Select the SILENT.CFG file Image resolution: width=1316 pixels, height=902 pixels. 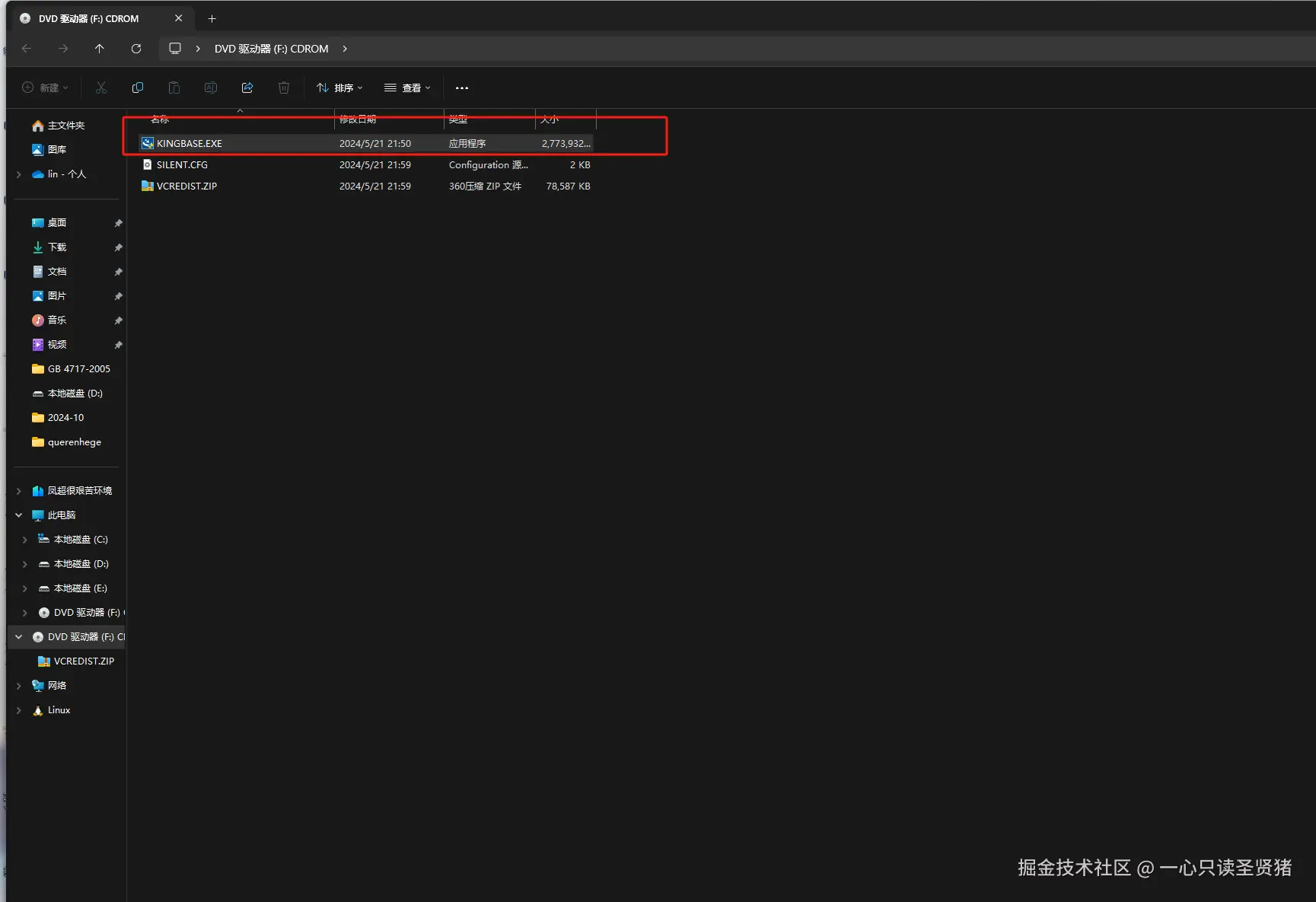(x=365, y=164)
